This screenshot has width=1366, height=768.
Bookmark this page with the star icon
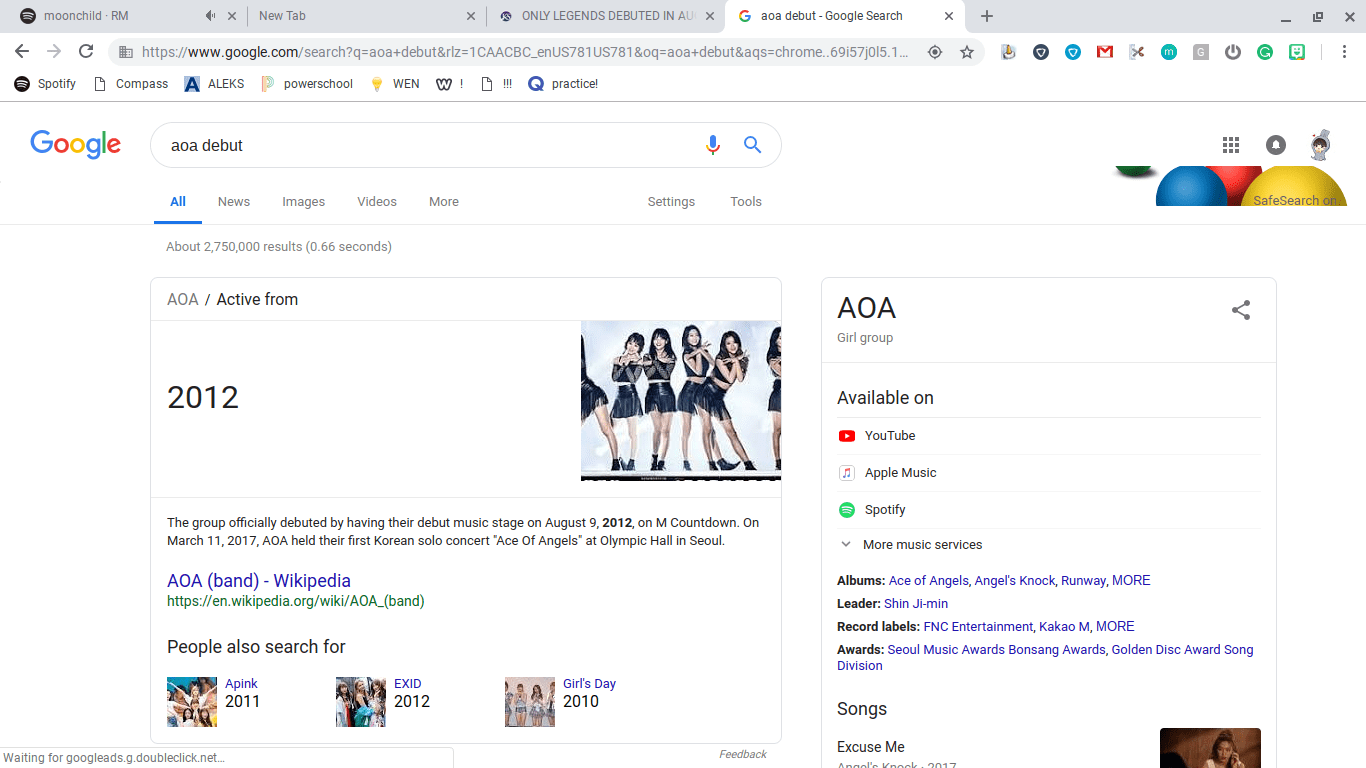(x=967, y=52)
